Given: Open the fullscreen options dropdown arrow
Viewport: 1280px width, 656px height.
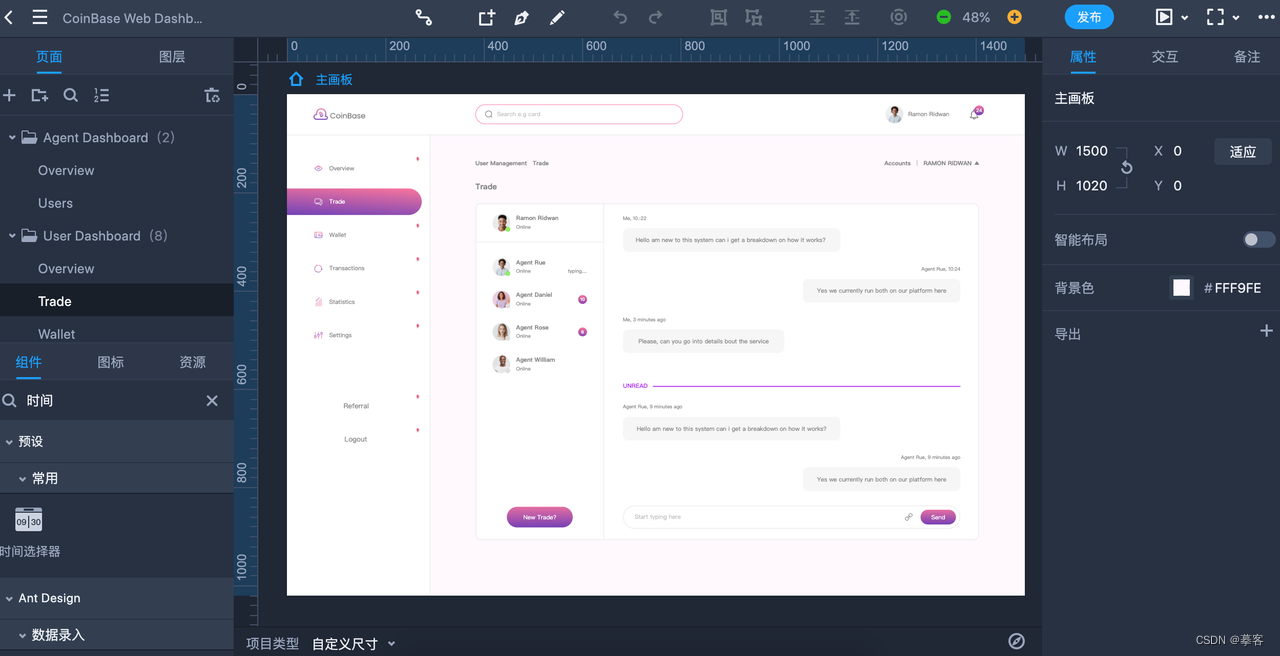Looking at the screenshot, I should tap(1236, 18).
